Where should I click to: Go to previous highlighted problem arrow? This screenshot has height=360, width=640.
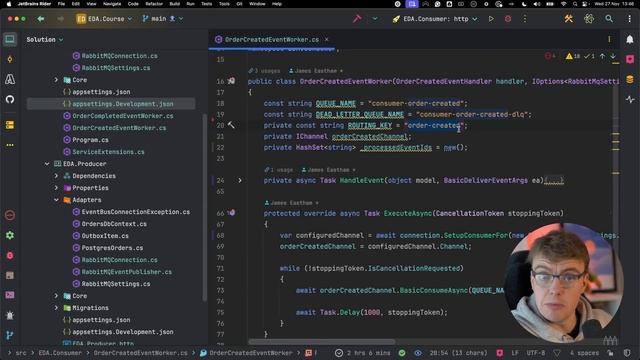[x=602, y=56]
